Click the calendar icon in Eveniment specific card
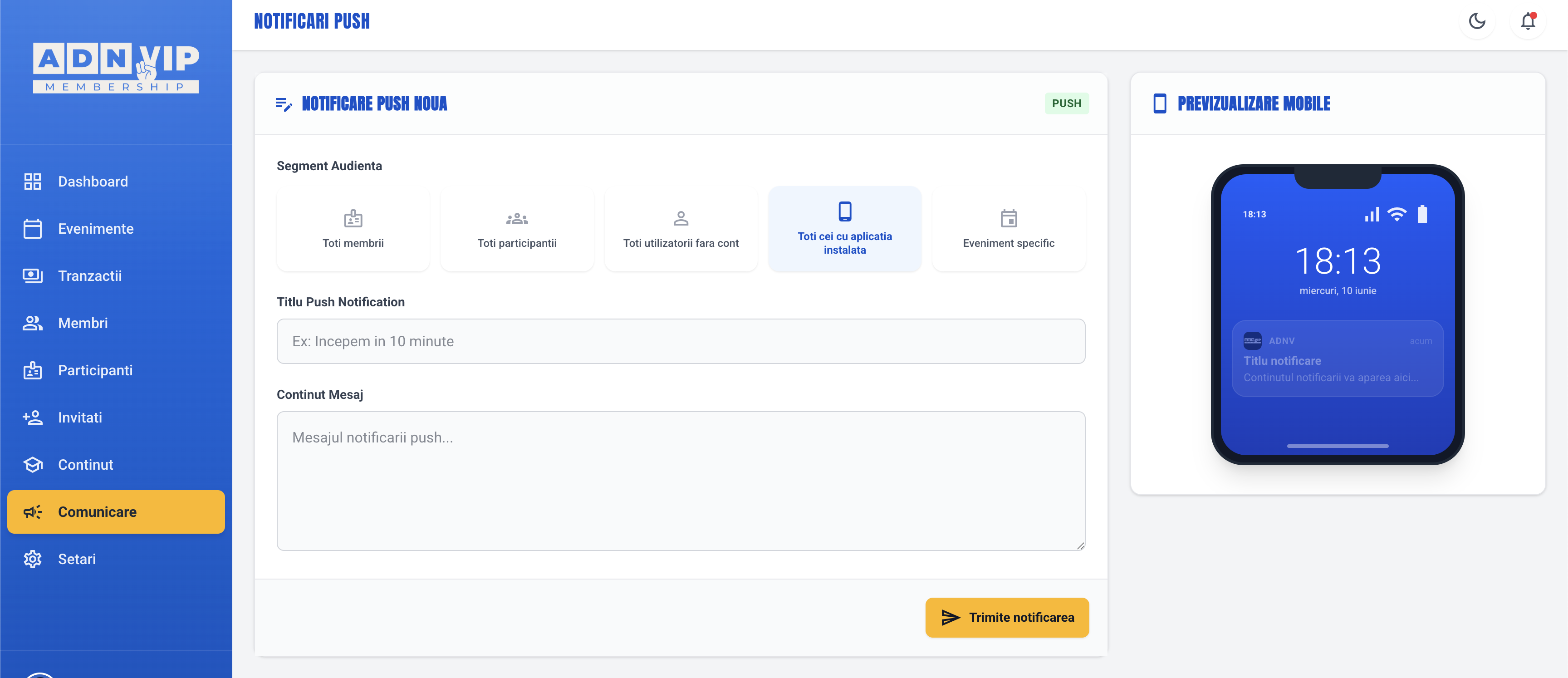1568x678 pixels. 1009,218
